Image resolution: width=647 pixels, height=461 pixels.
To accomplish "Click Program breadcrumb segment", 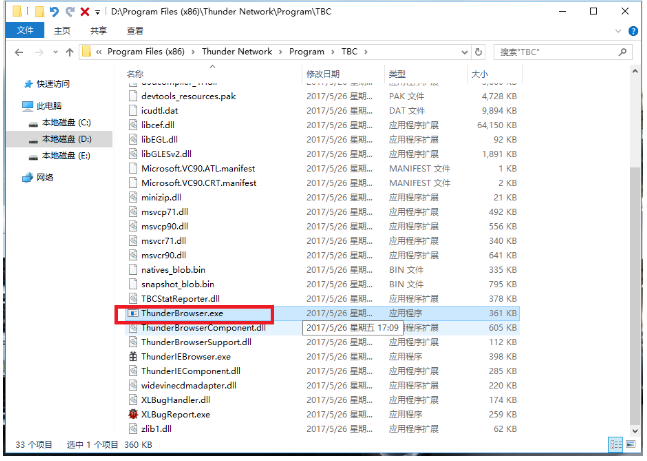I will (x=307, y=52).
